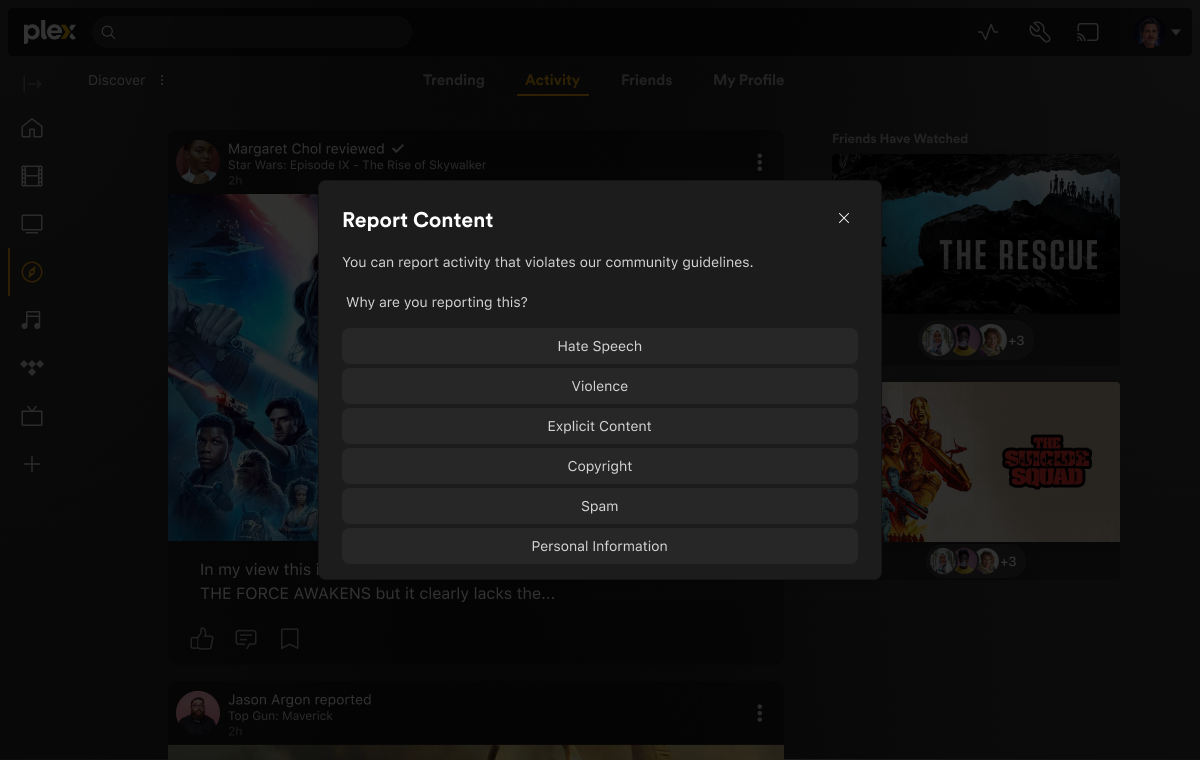Click the Cast to device icon
Image resolution: width=1200 pixels, height=760 pixels.
tap(1087, 32)
